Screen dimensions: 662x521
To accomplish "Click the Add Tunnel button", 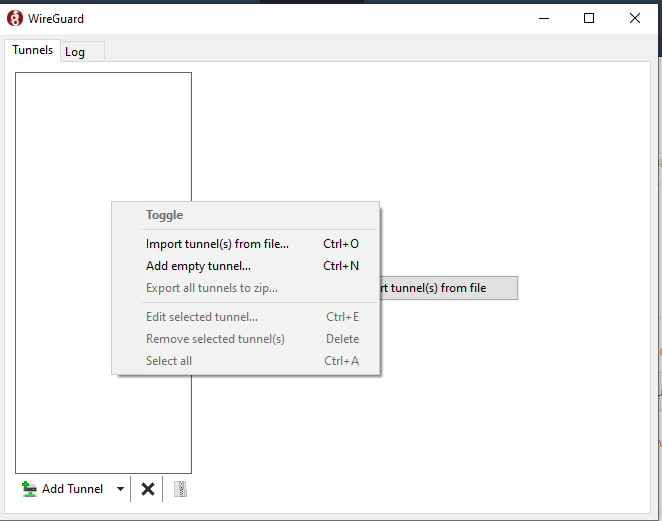I will 62,488.
